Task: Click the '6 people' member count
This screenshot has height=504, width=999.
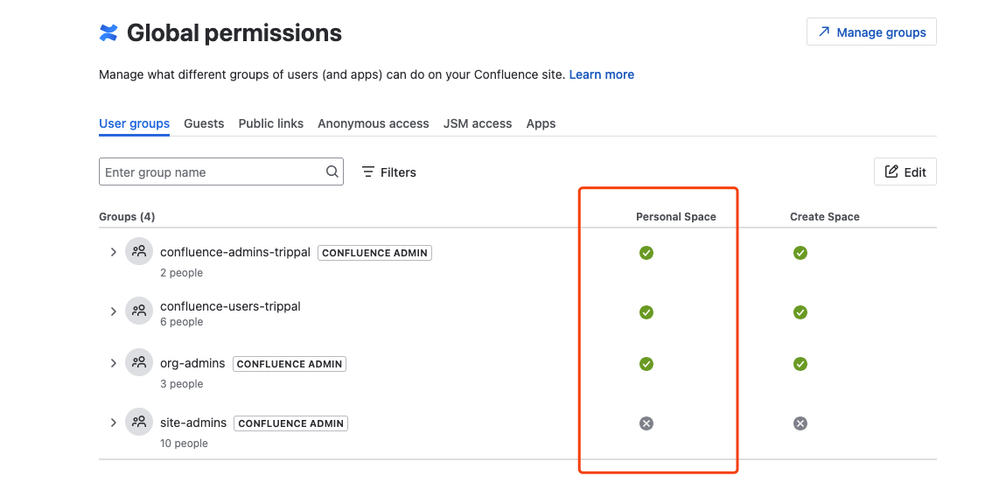Action: 182,322
